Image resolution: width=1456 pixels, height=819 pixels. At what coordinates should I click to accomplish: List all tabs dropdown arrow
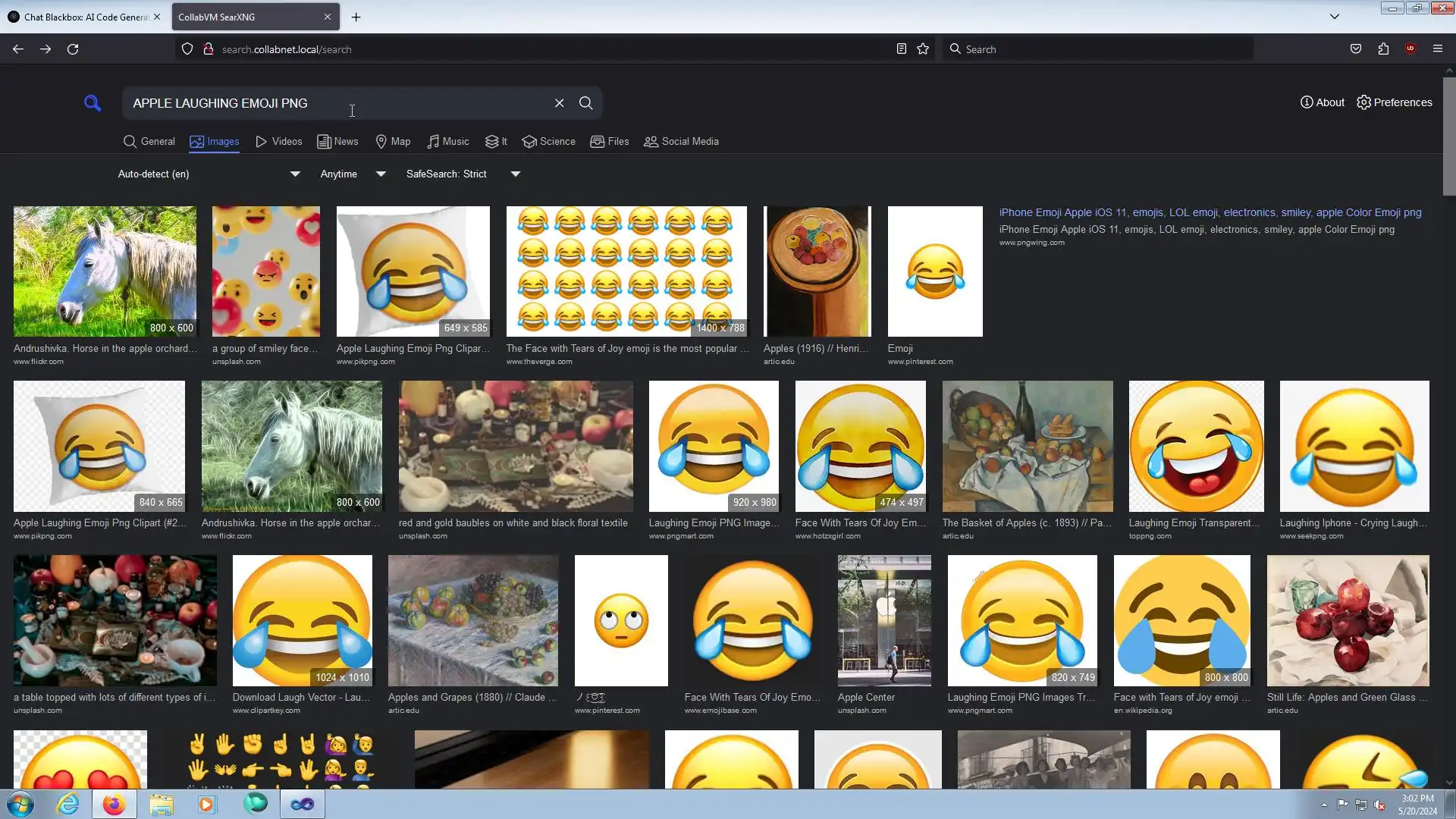[x=1334, y=17]
